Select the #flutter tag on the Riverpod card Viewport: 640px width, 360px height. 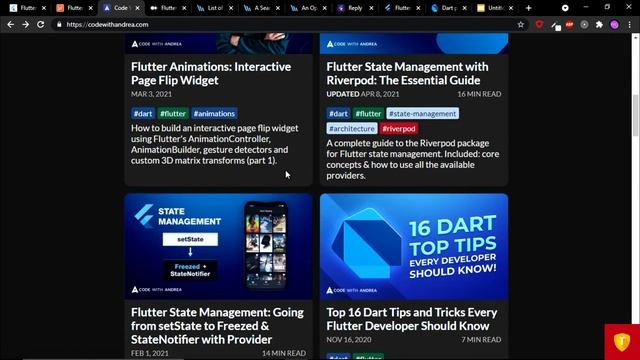pos(368,113)
